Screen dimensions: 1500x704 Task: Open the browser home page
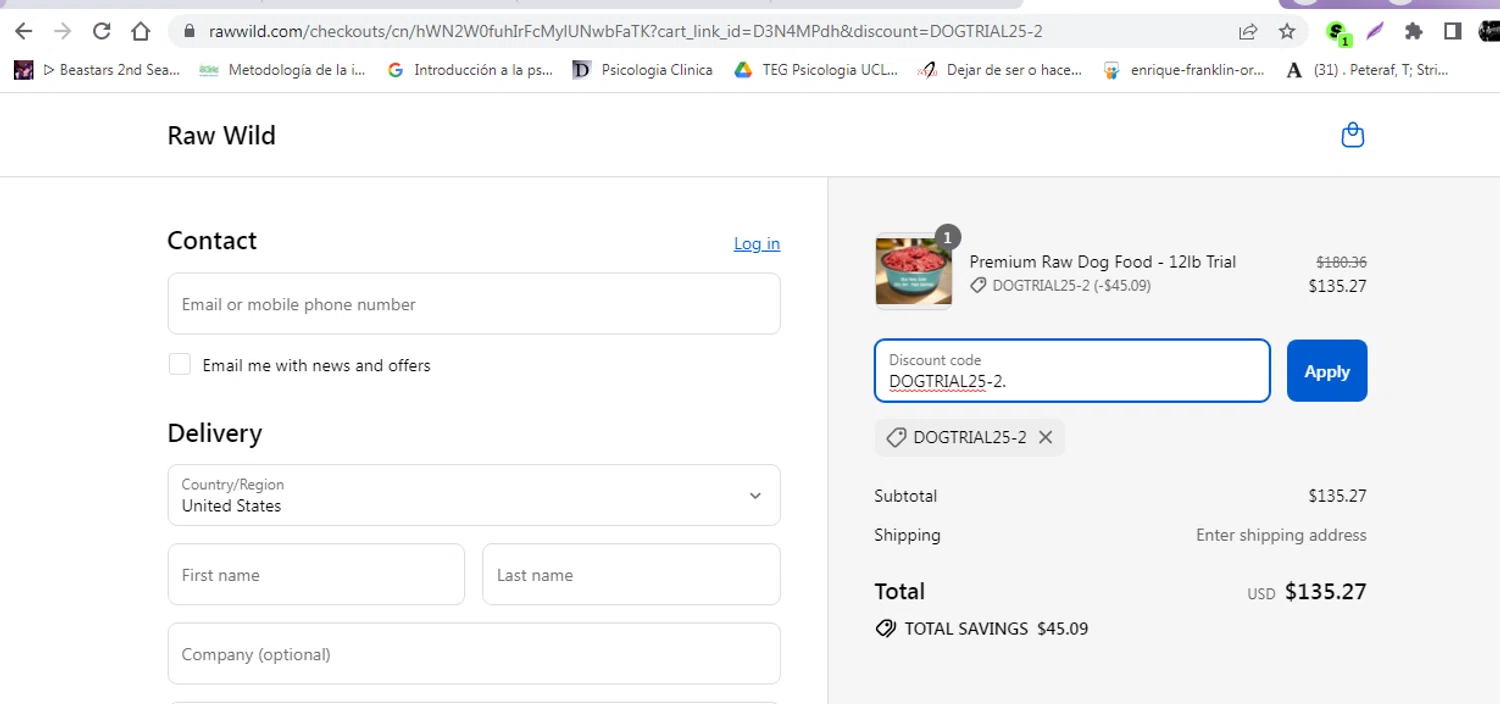(140, 31)
